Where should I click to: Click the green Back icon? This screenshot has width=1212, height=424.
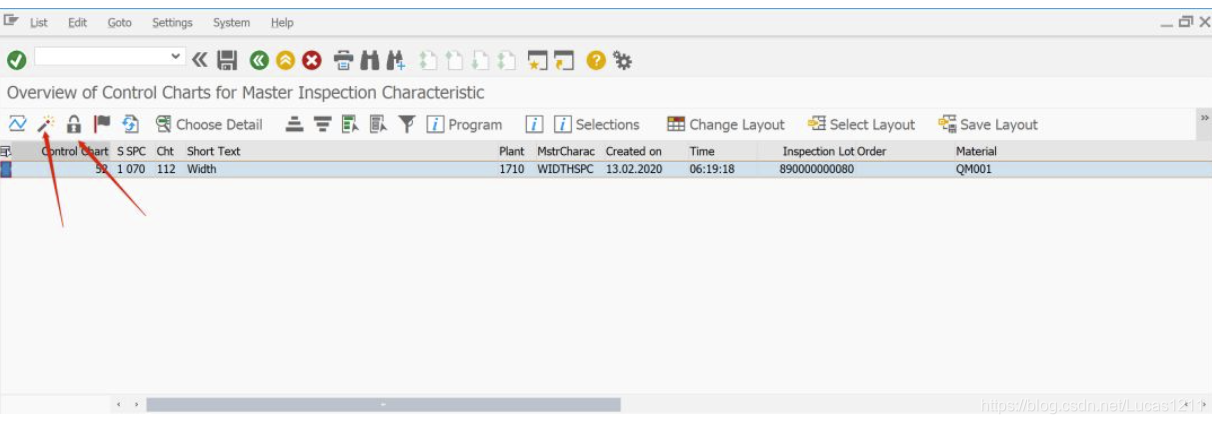click(x=259, y=61)
